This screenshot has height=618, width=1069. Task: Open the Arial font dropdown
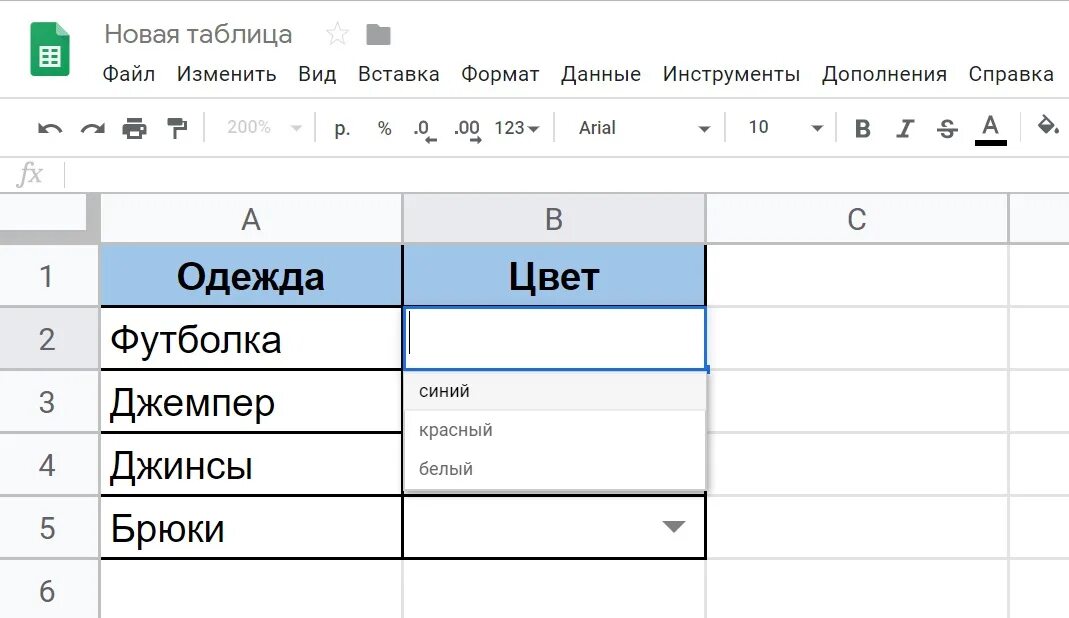pos(644,128)
